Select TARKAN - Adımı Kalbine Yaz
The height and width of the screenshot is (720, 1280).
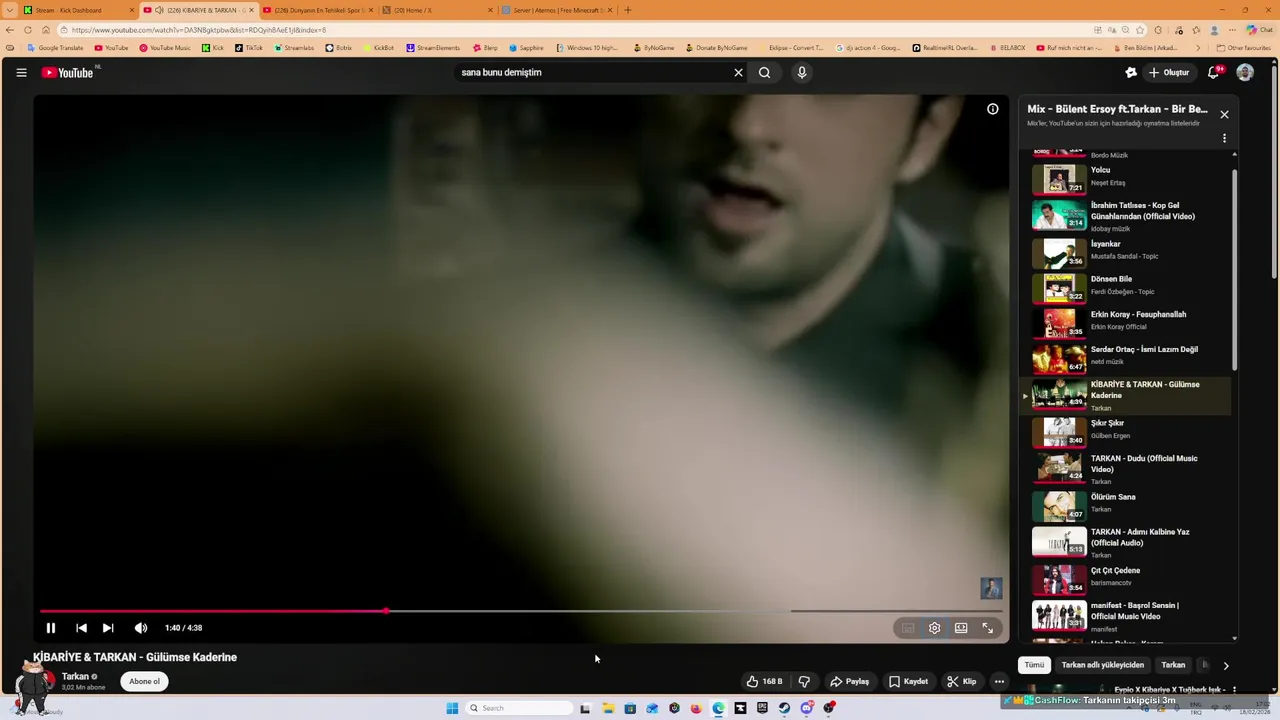click(x=1125, y=543)
